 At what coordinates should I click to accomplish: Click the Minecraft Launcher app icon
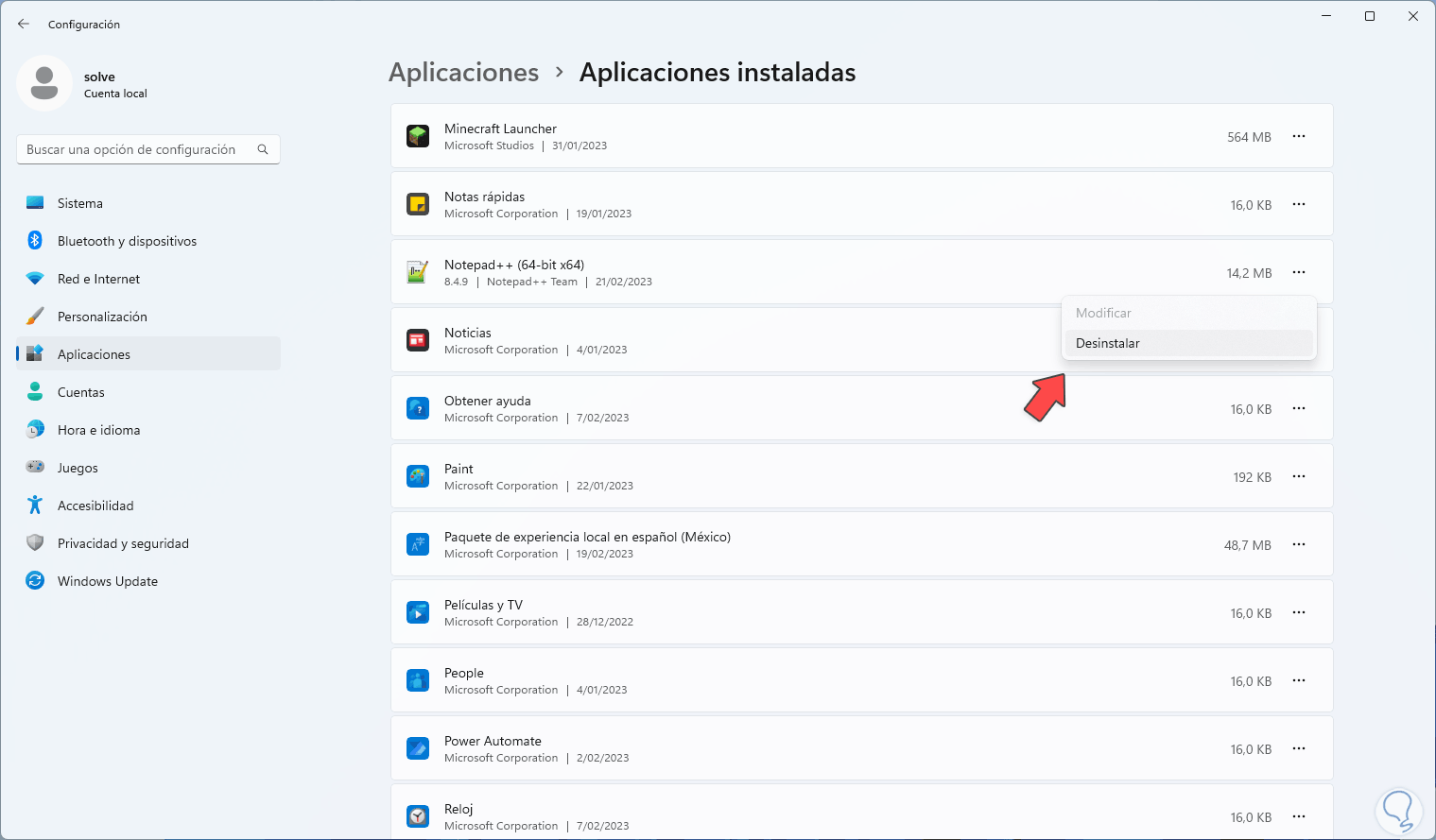(418, 136)
